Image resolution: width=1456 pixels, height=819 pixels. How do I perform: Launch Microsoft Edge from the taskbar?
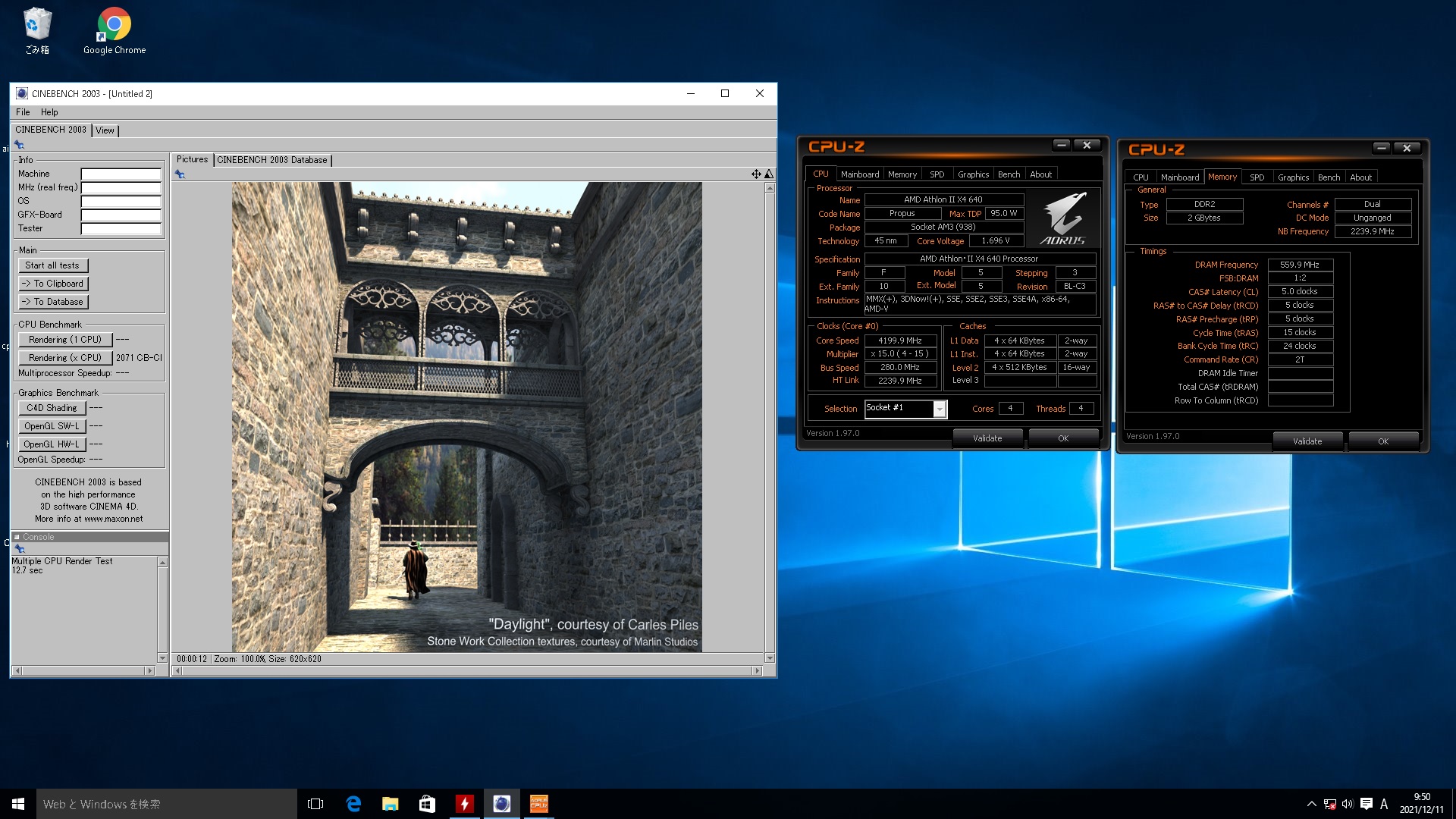[x=353, y=804]
